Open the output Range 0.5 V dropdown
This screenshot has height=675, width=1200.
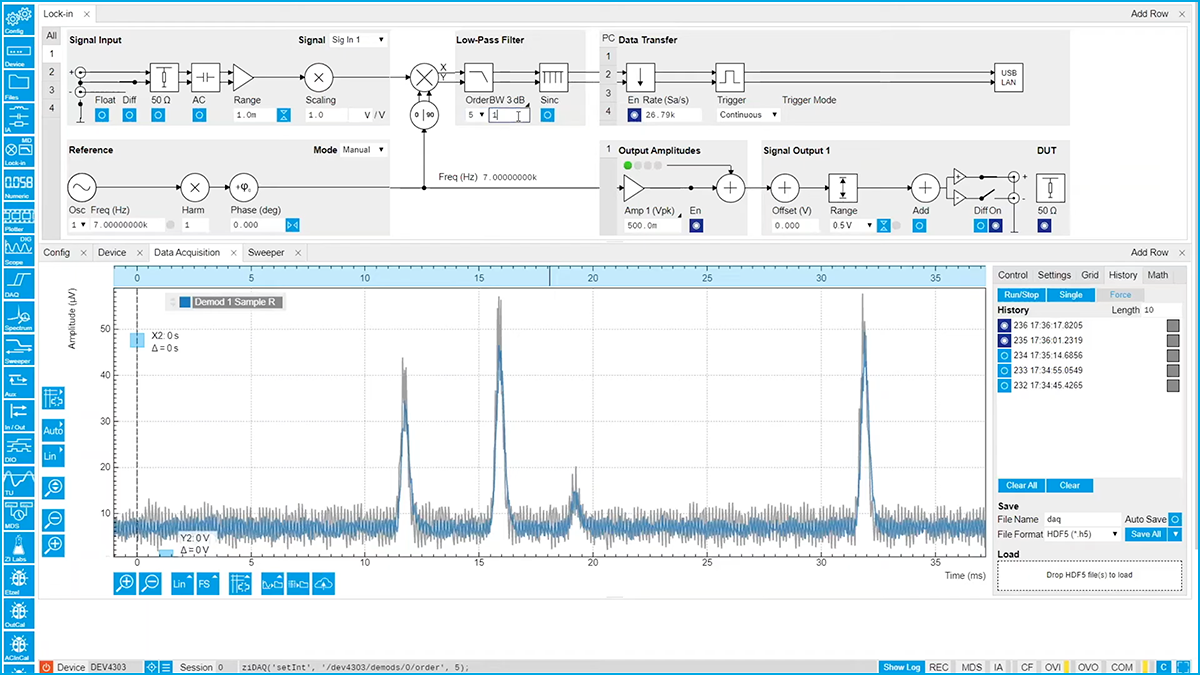pos(852,226)
